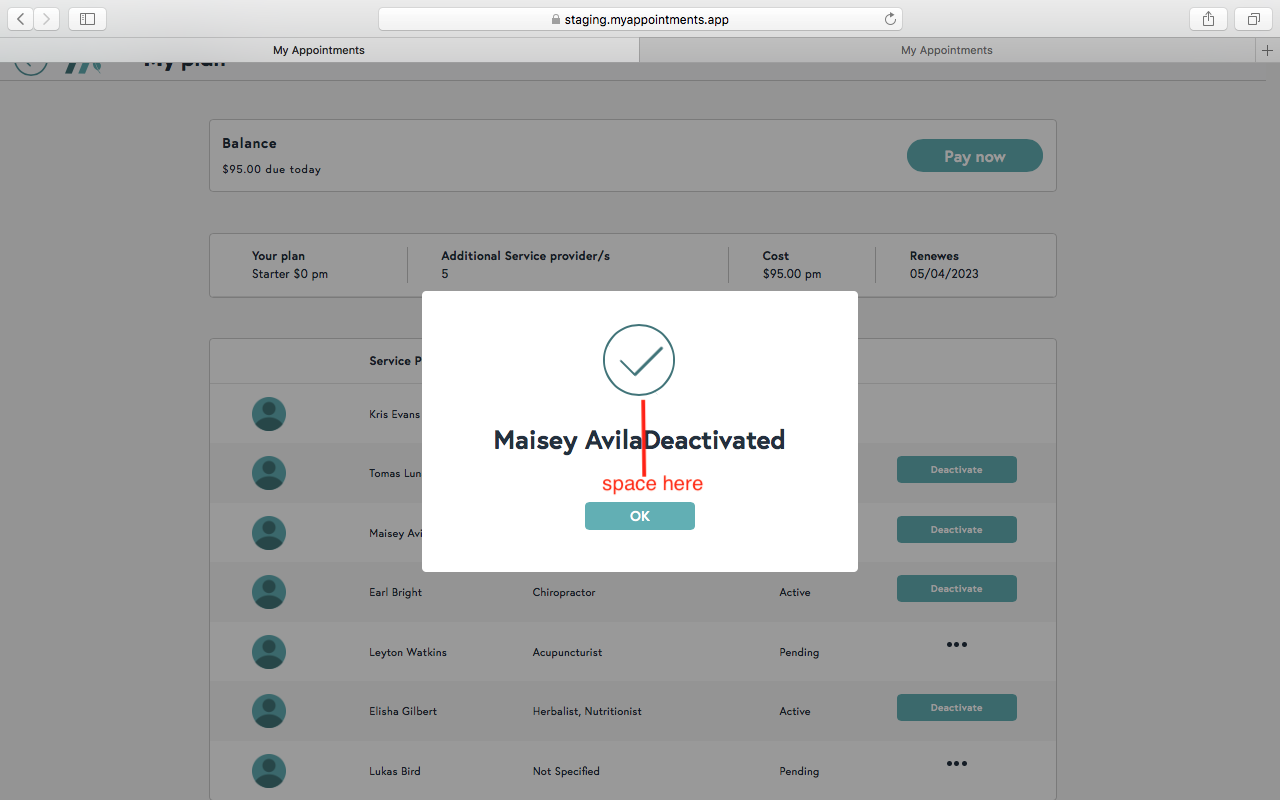Open the three-dot menu for Lukas Bird

(956, 764)
